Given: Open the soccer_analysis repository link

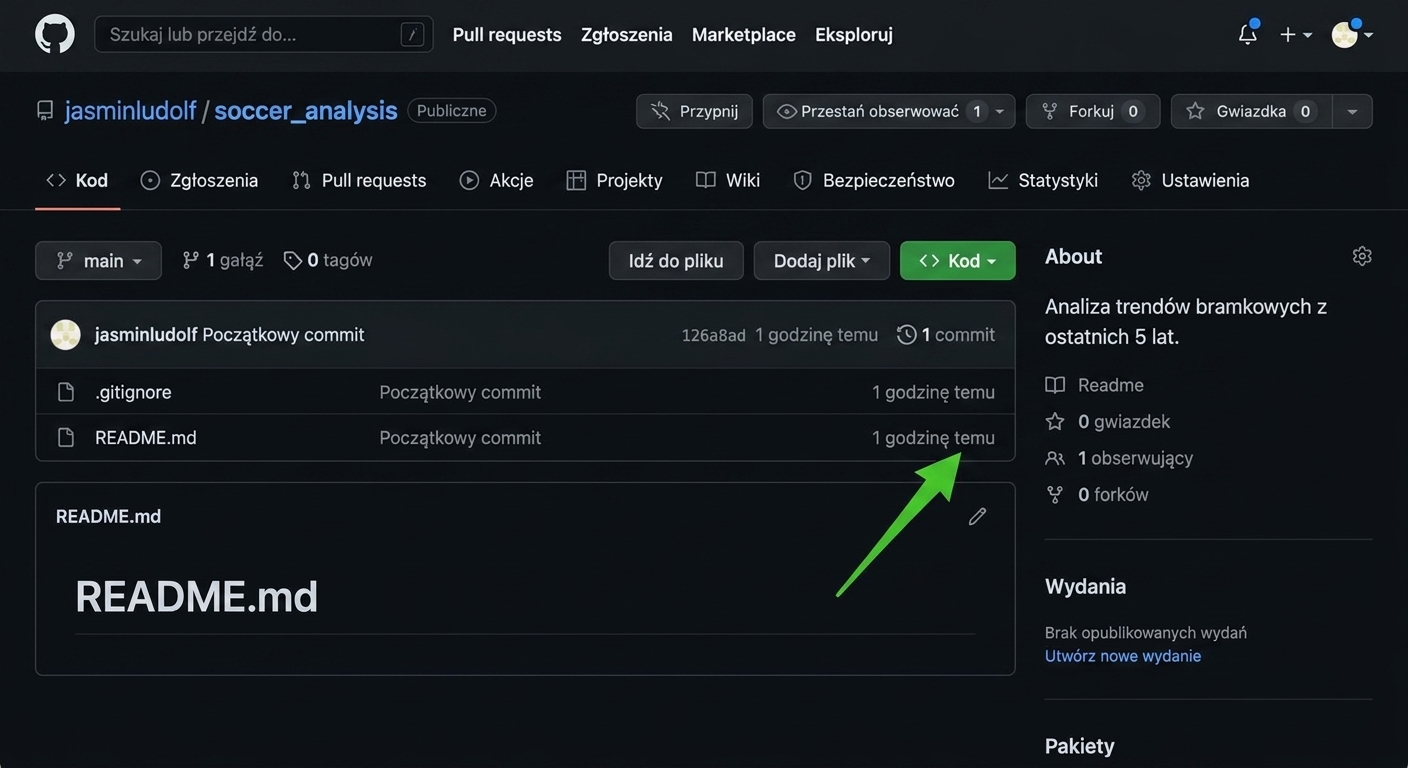Looking at the screenshot, I should [306, 110].
